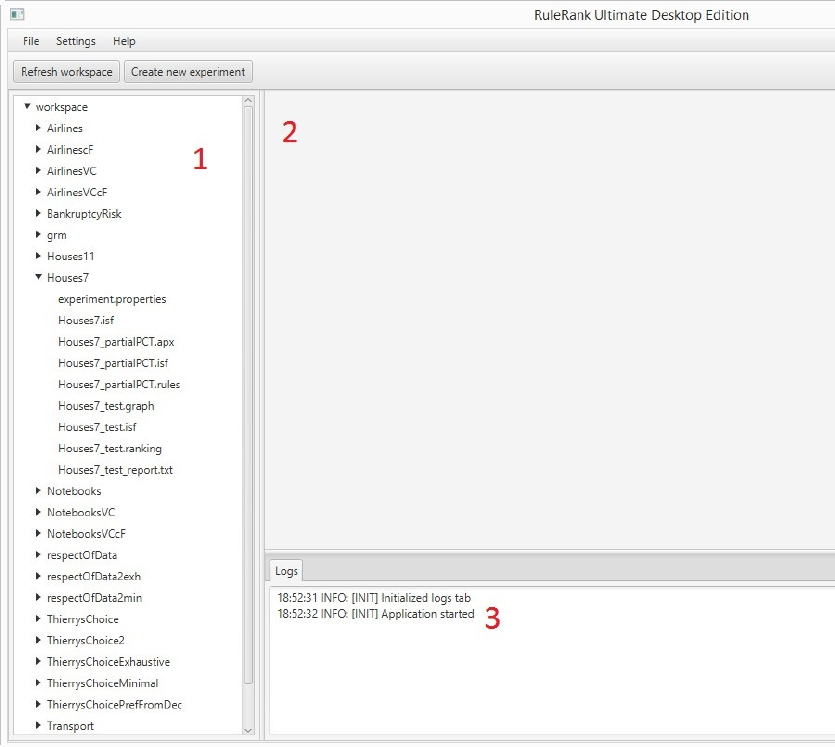Expand the ThierrysChoice folder arrow
Screen dimensions: 835x747
click(x=38, y=619)
